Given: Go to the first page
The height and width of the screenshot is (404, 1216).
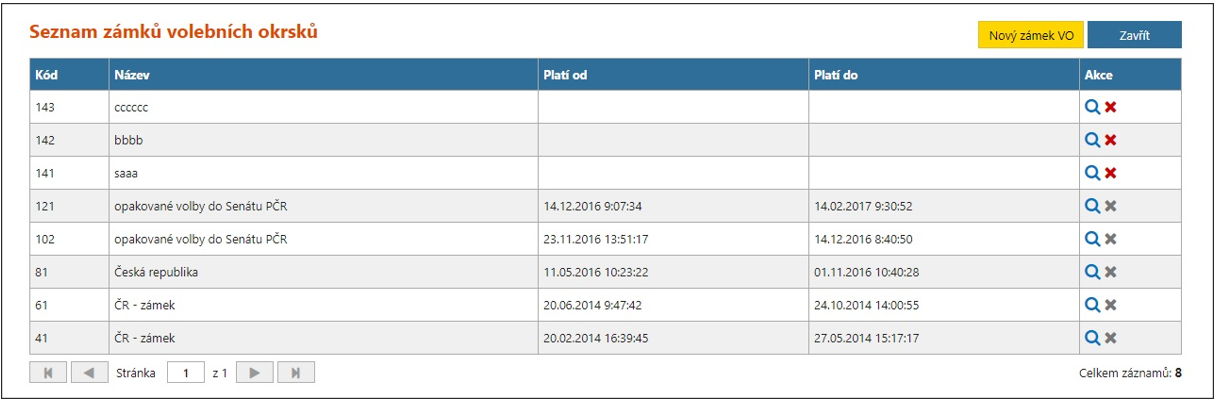Looking at the screenshot, I should tap(49, 373).
